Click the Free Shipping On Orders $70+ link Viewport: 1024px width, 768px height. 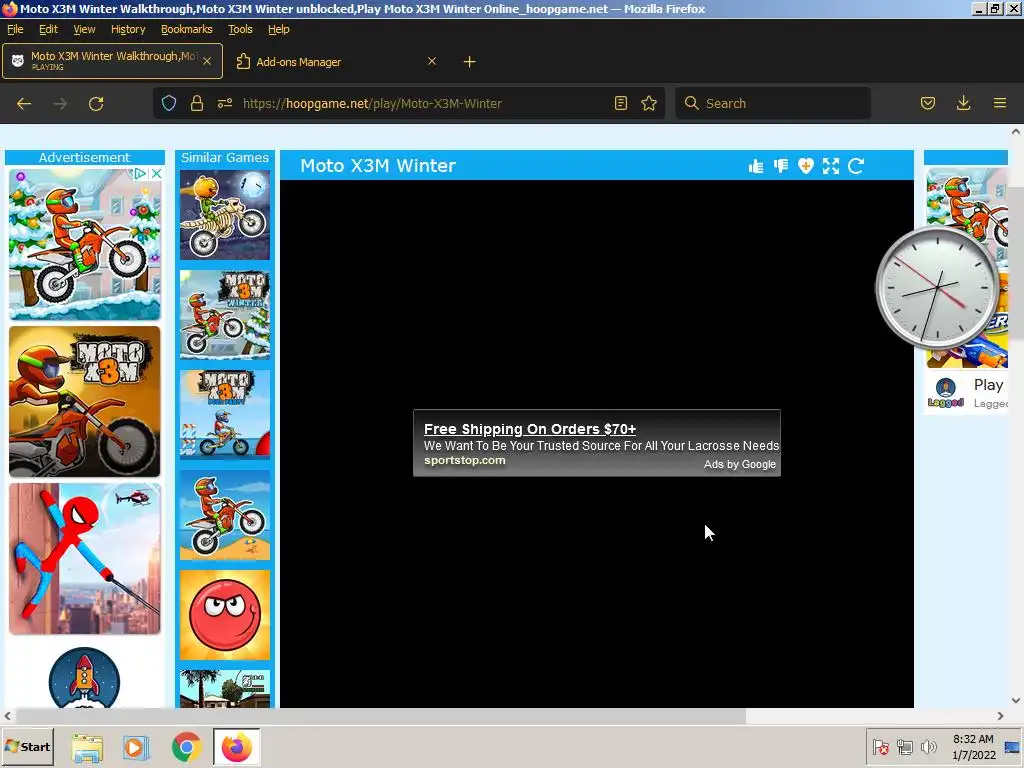(530, 429)
